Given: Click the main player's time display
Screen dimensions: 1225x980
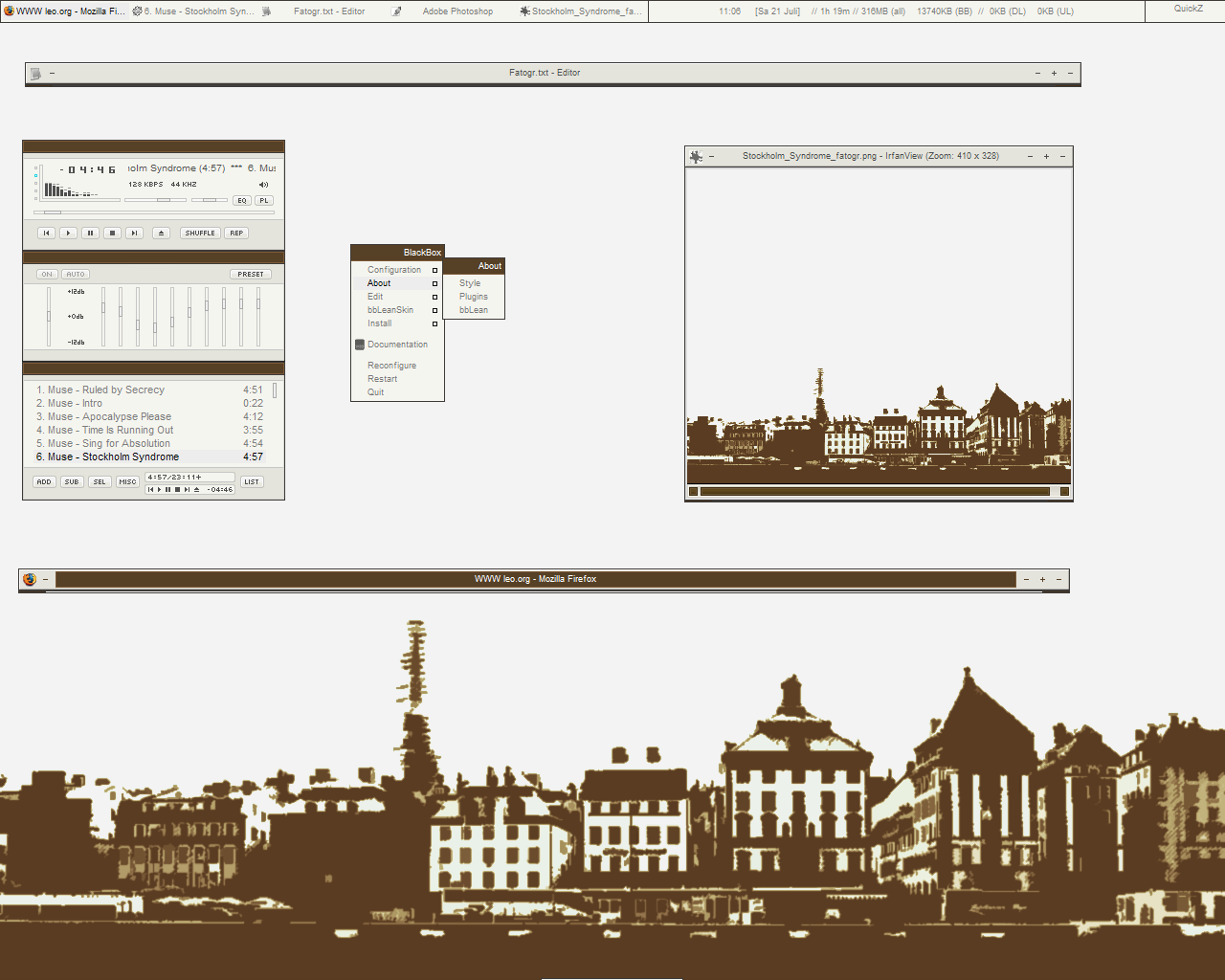Looking at the screenshot, I should coord(88,169).
